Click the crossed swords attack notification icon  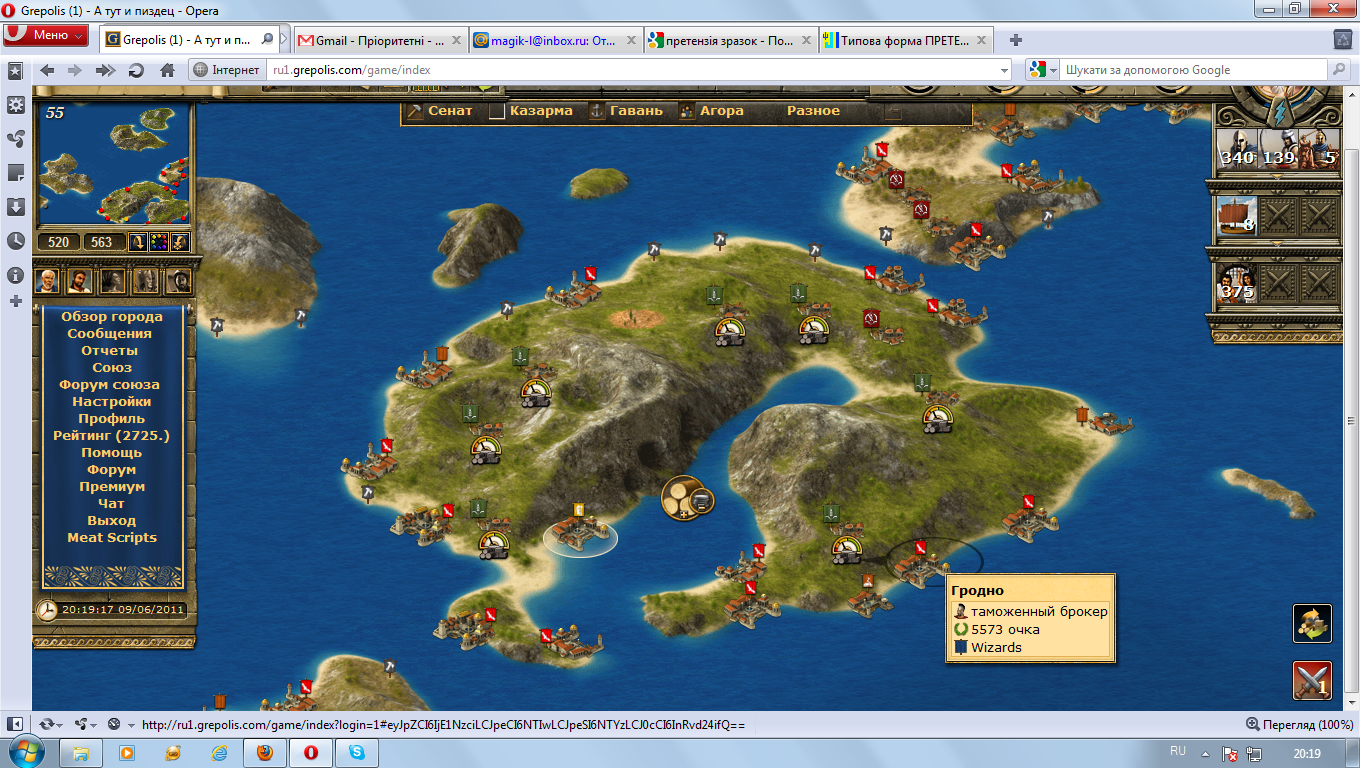click(1312, 680)
